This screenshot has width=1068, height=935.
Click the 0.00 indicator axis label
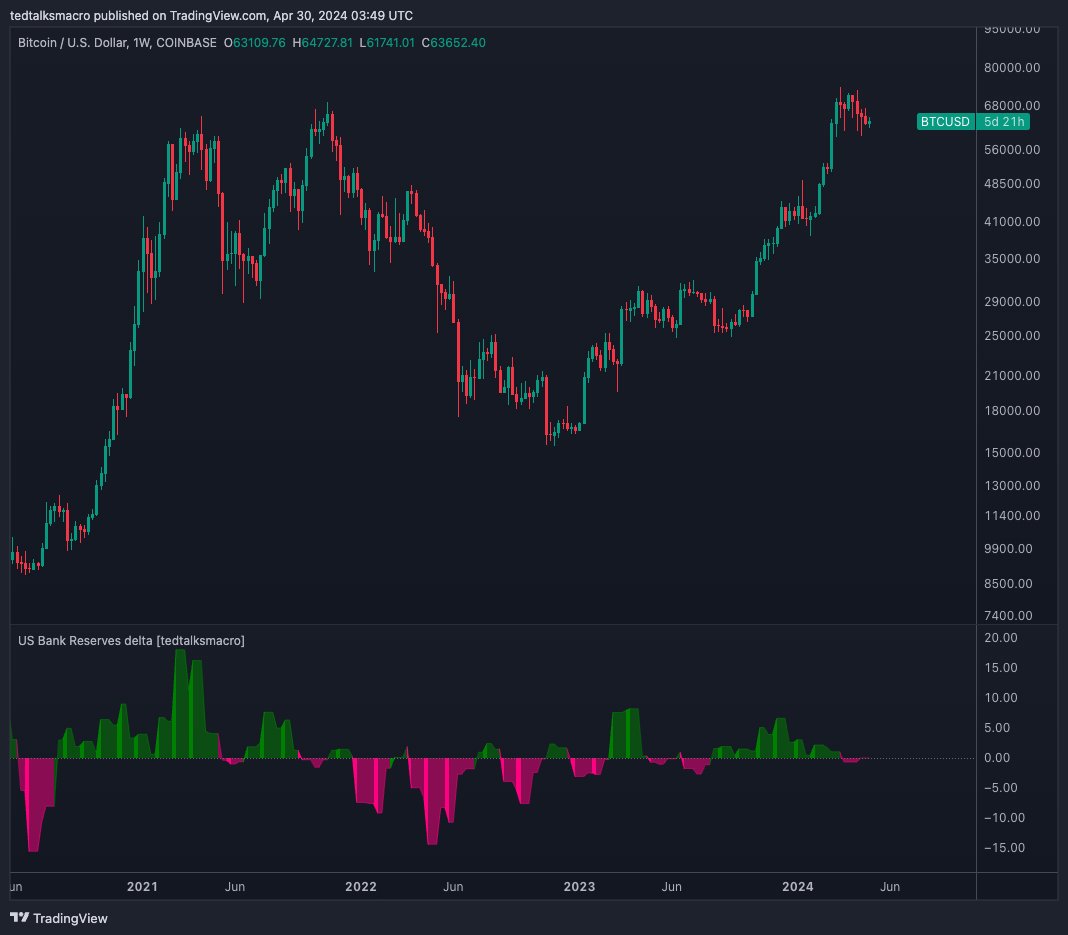[x=997, y=758]
